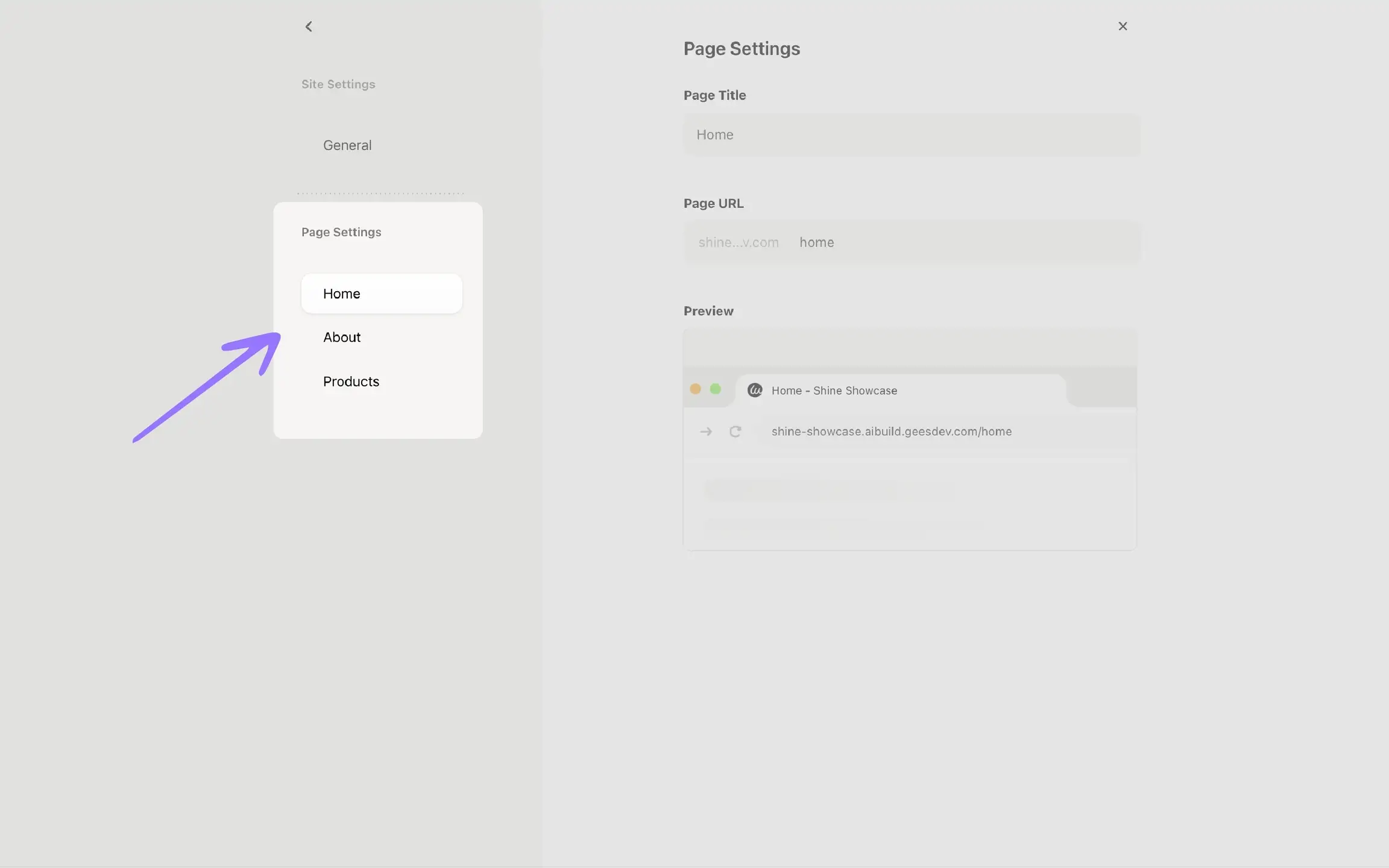Screen dimensions: 1389x868
Task: Click the reload icon in the preview browser
Action: (x=735, y=432)
